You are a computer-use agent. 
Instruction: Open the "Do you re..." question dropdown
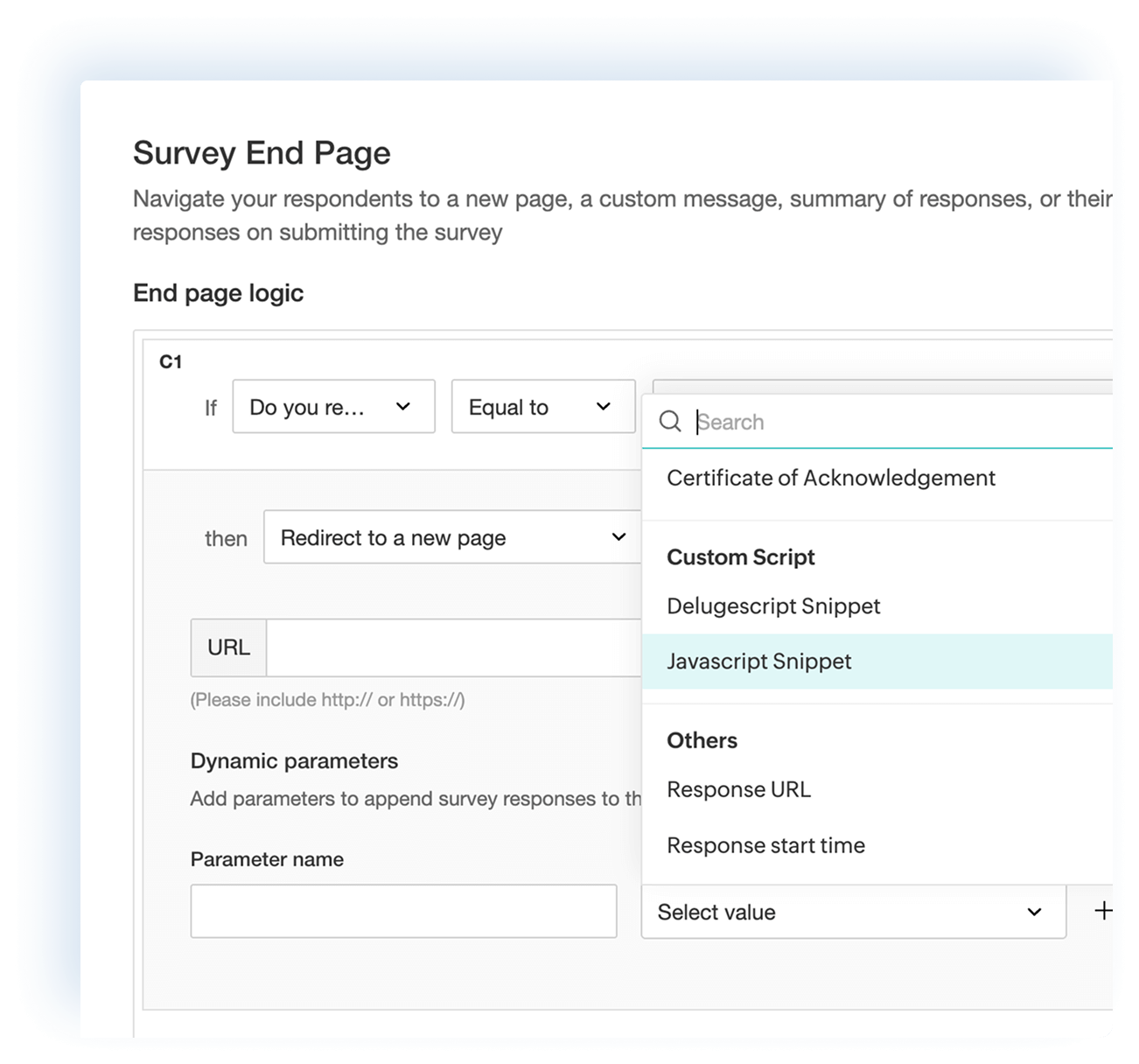pyautogui.click(x=333, y=406)
